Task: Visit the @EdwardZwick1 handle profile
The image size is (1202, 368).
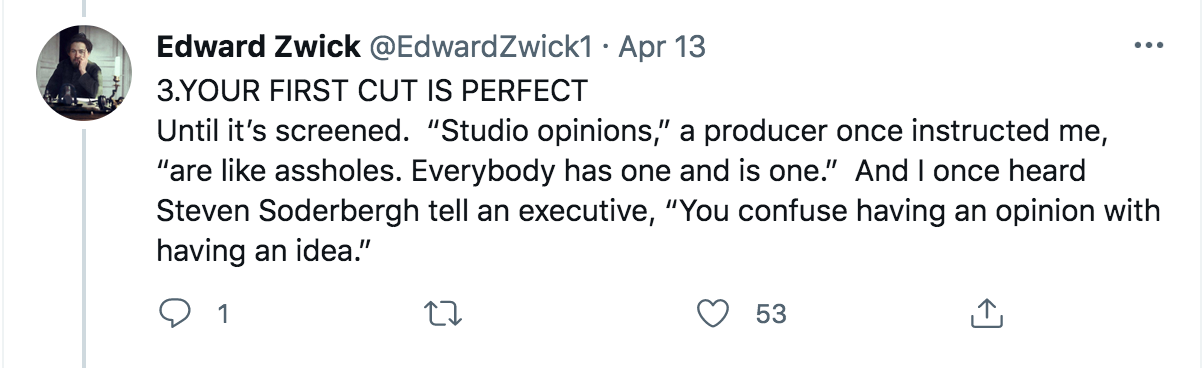Action: tap(484, 46)
